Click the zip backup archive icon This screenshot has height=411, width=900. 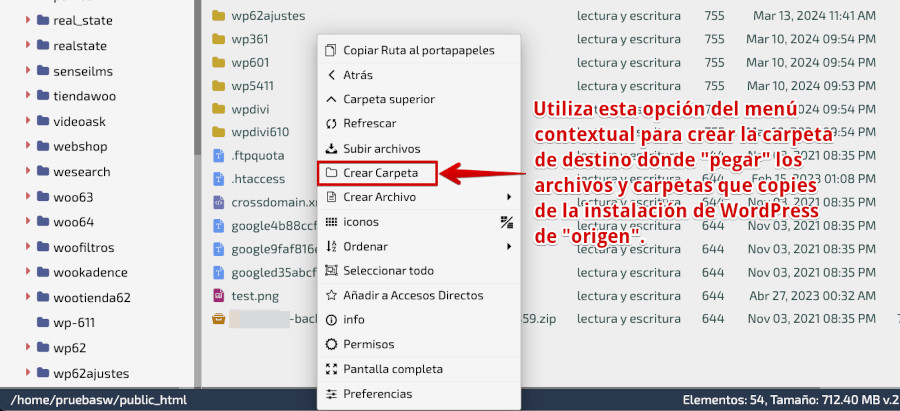(x=218, y=319)
